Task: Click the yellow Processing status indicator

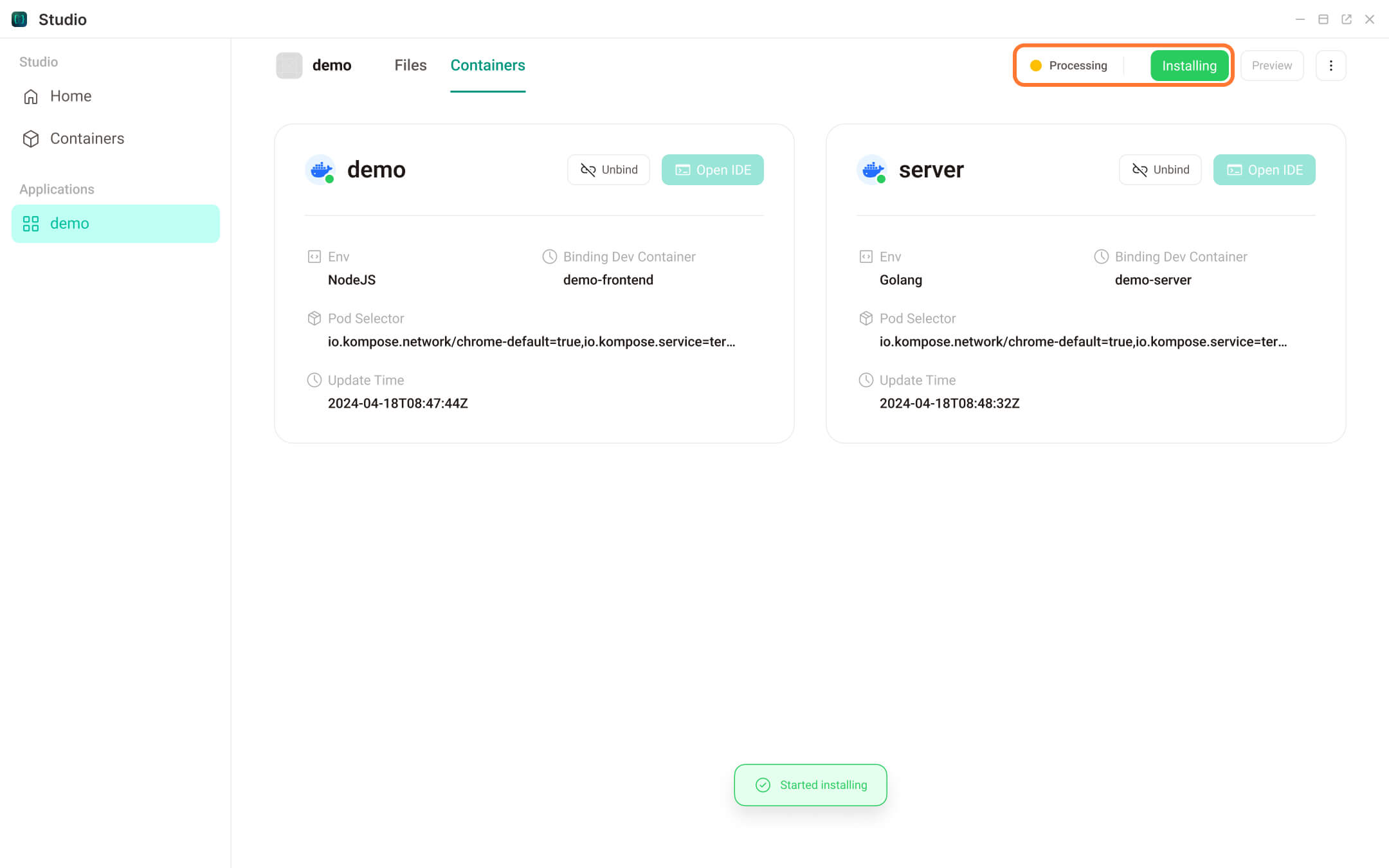Action: point(1036,66)
